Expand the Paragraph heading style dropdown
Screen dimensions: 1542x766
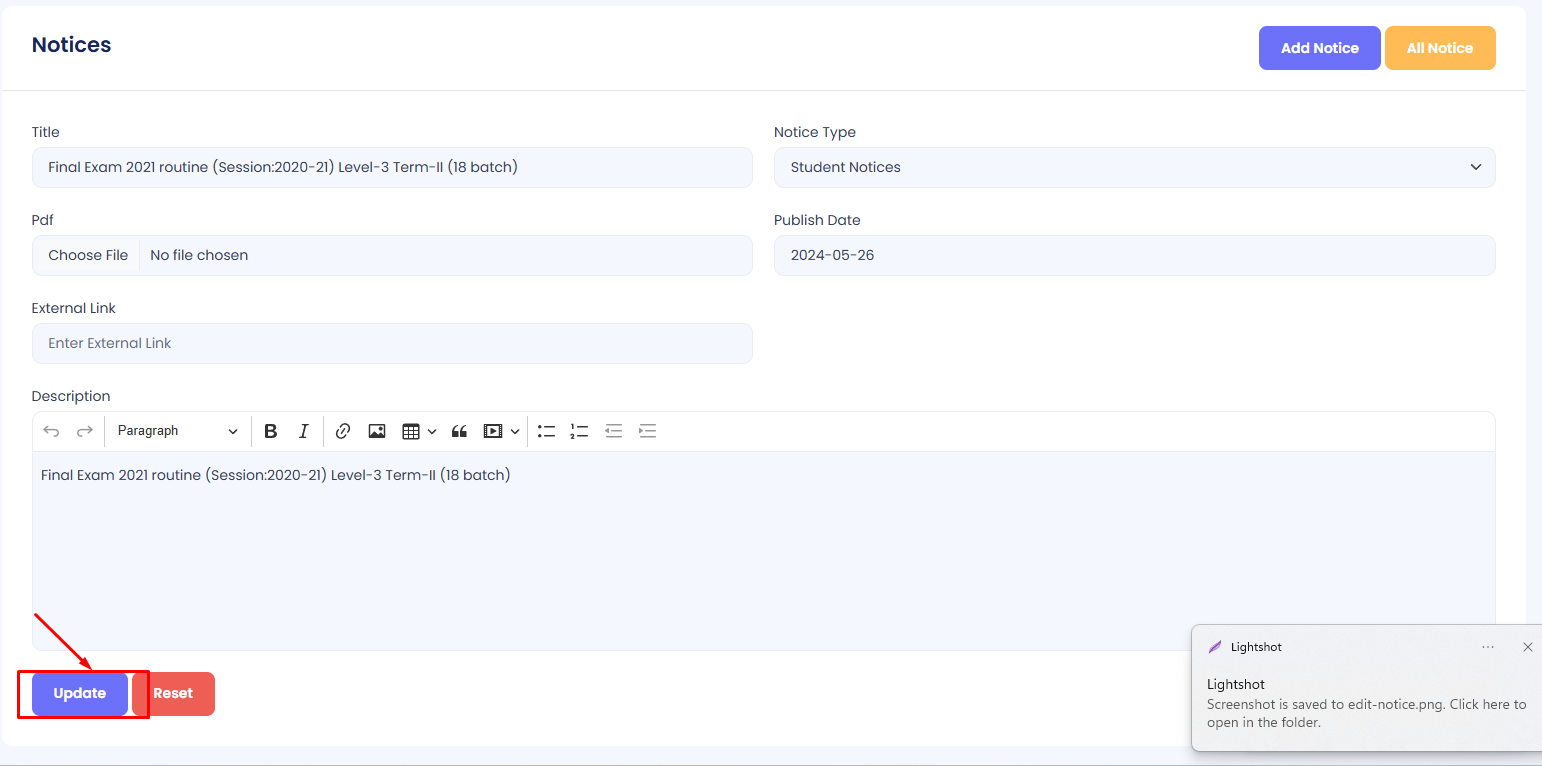tap(177, 431)
